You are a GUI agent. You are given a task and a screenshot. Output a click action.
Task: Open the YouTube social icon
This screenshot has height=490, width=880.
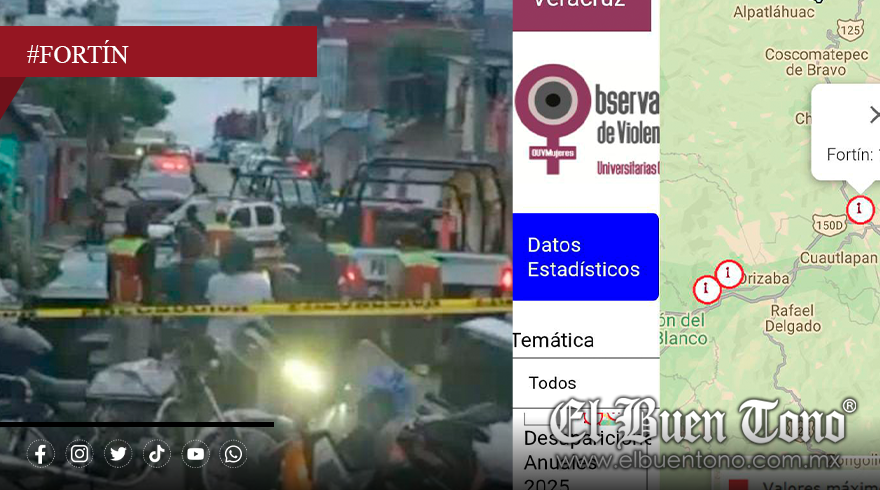tap(195, 454)
